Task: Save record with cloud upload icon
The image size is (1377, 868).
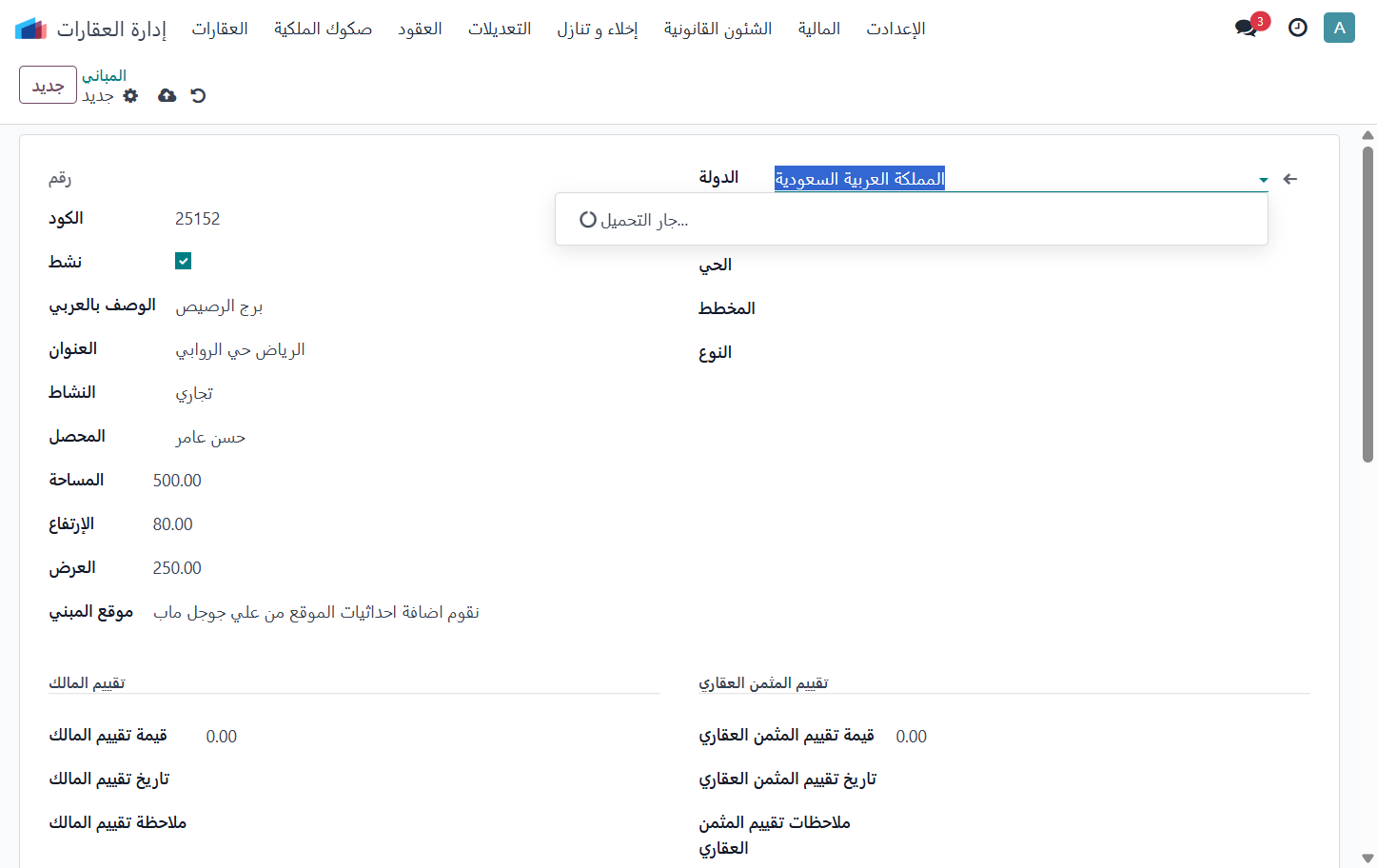Action: [167, 95]
